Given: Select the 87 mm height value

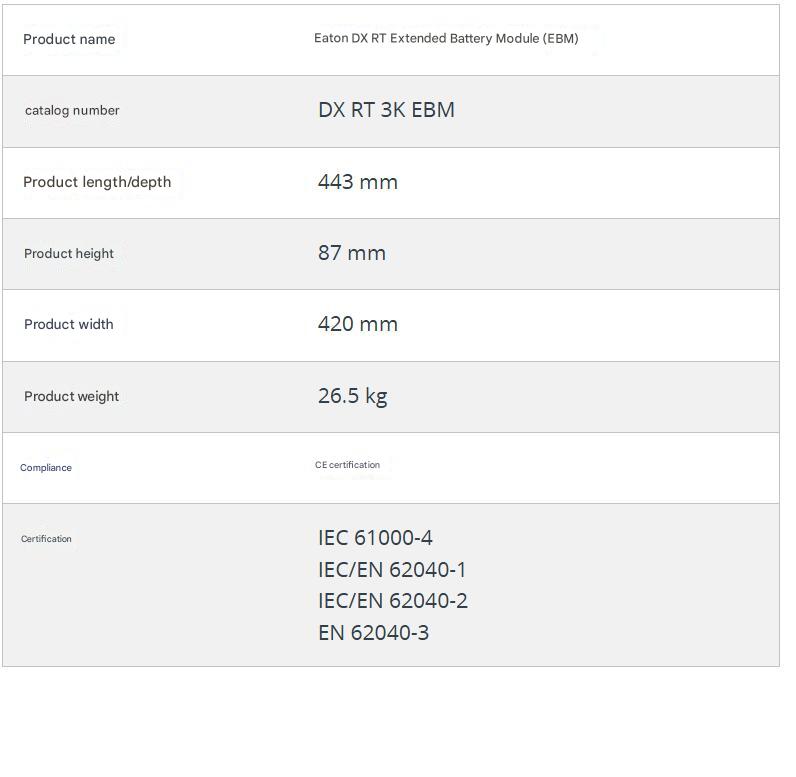Looking at the screenshot, I should [351, 253].
